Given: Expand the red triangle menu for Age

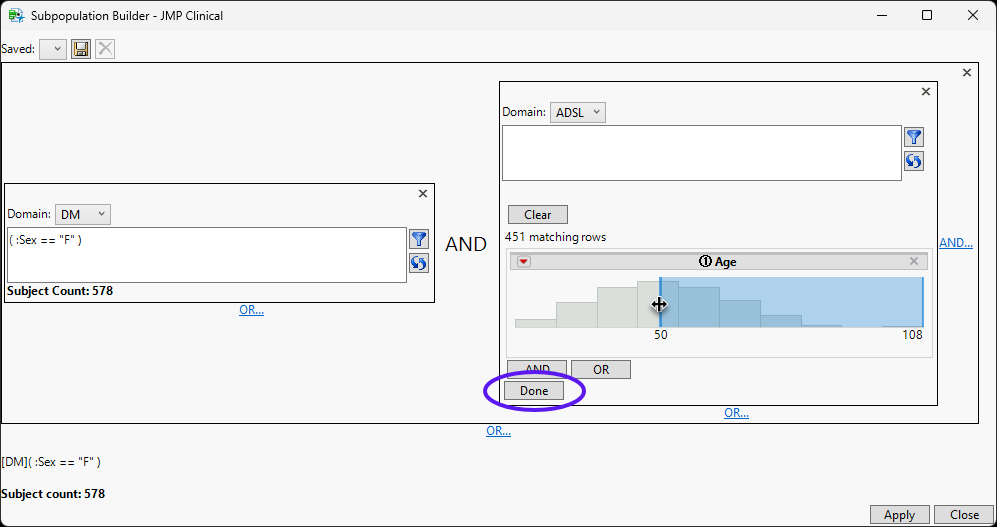Looking at the screenshot, I should pos(524,262).
